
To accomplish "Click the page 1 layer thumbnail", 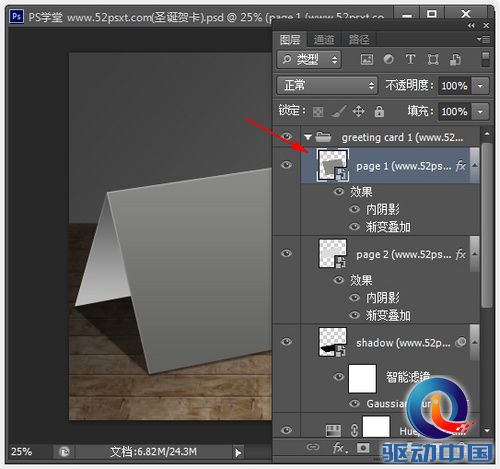I will 333,165.
